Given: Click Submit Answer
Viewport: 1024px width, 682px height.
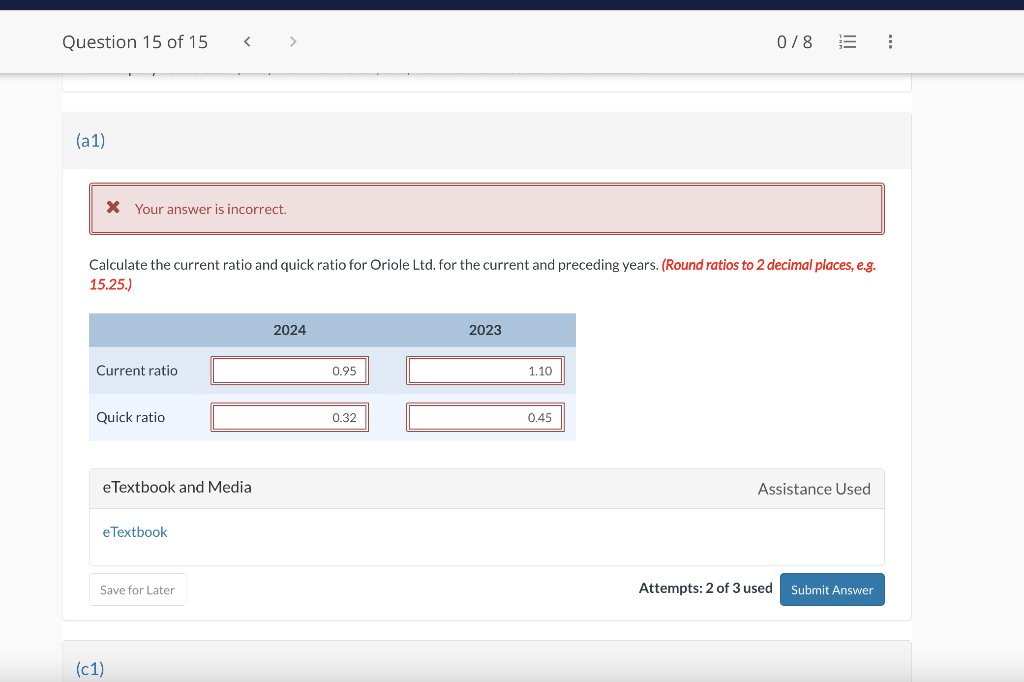Looking at the screenshot, I should click(x=832, y=589).
